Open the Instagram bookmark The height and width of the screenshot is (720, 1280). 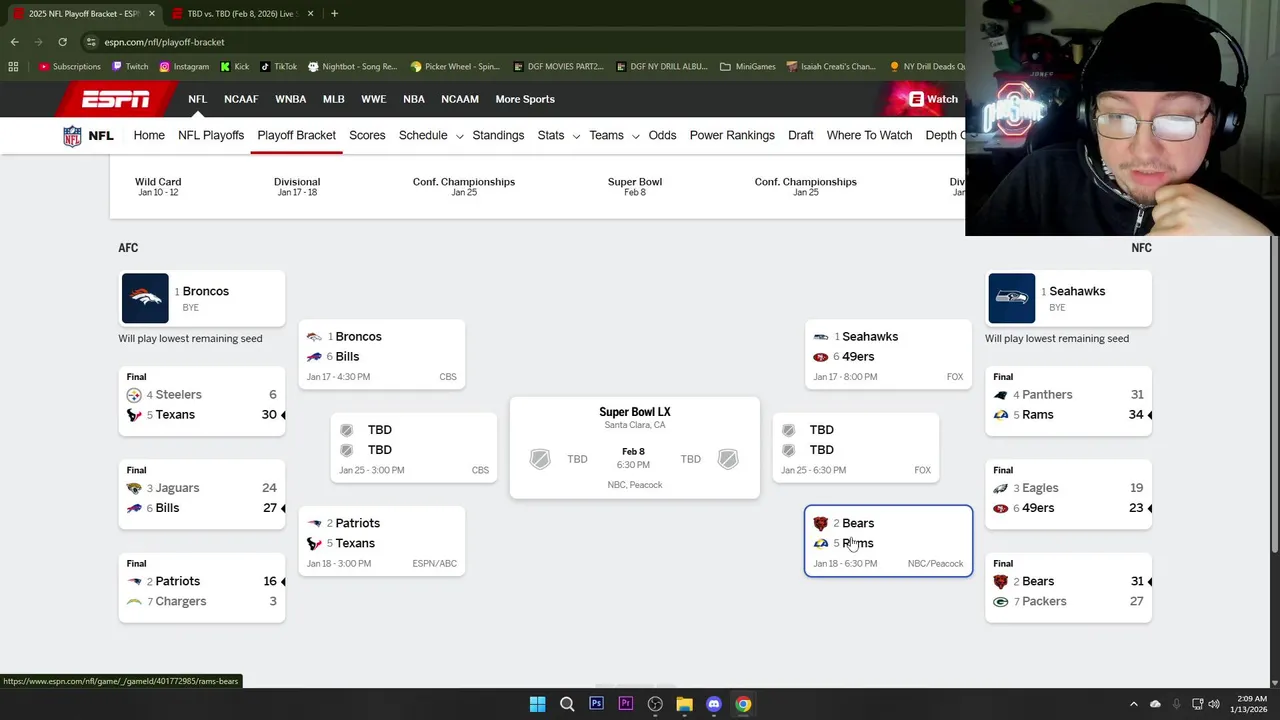click(x=184, y=67)
